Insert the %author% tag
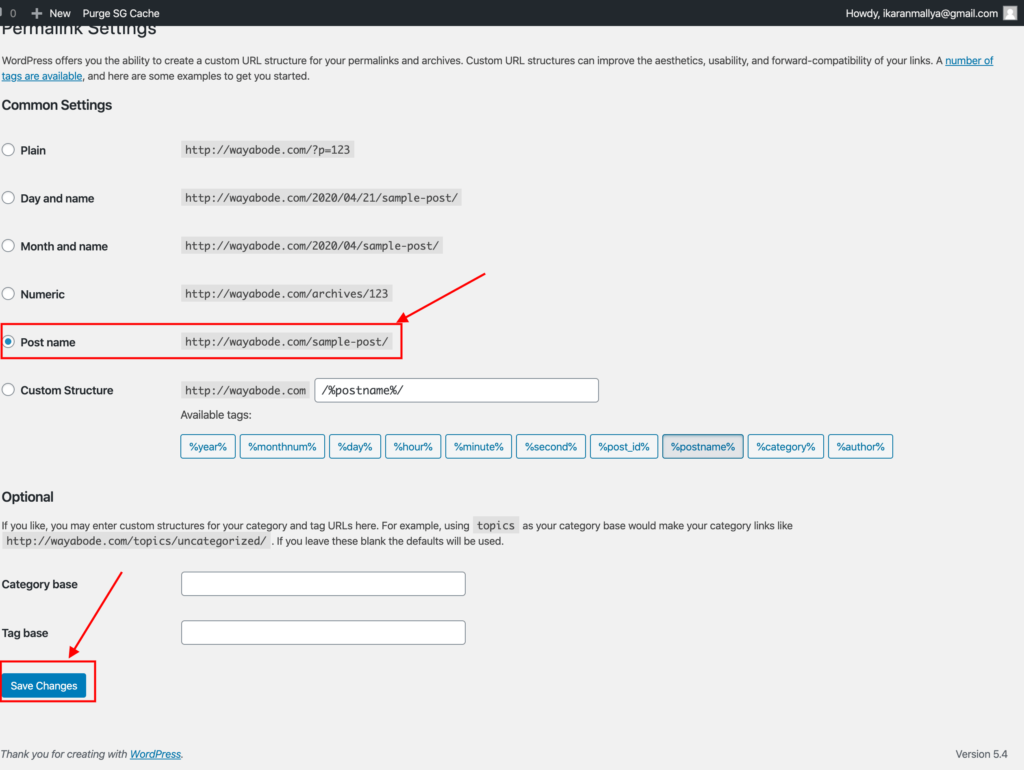This screenshot has width=1024, height=770. coord(860,447)
